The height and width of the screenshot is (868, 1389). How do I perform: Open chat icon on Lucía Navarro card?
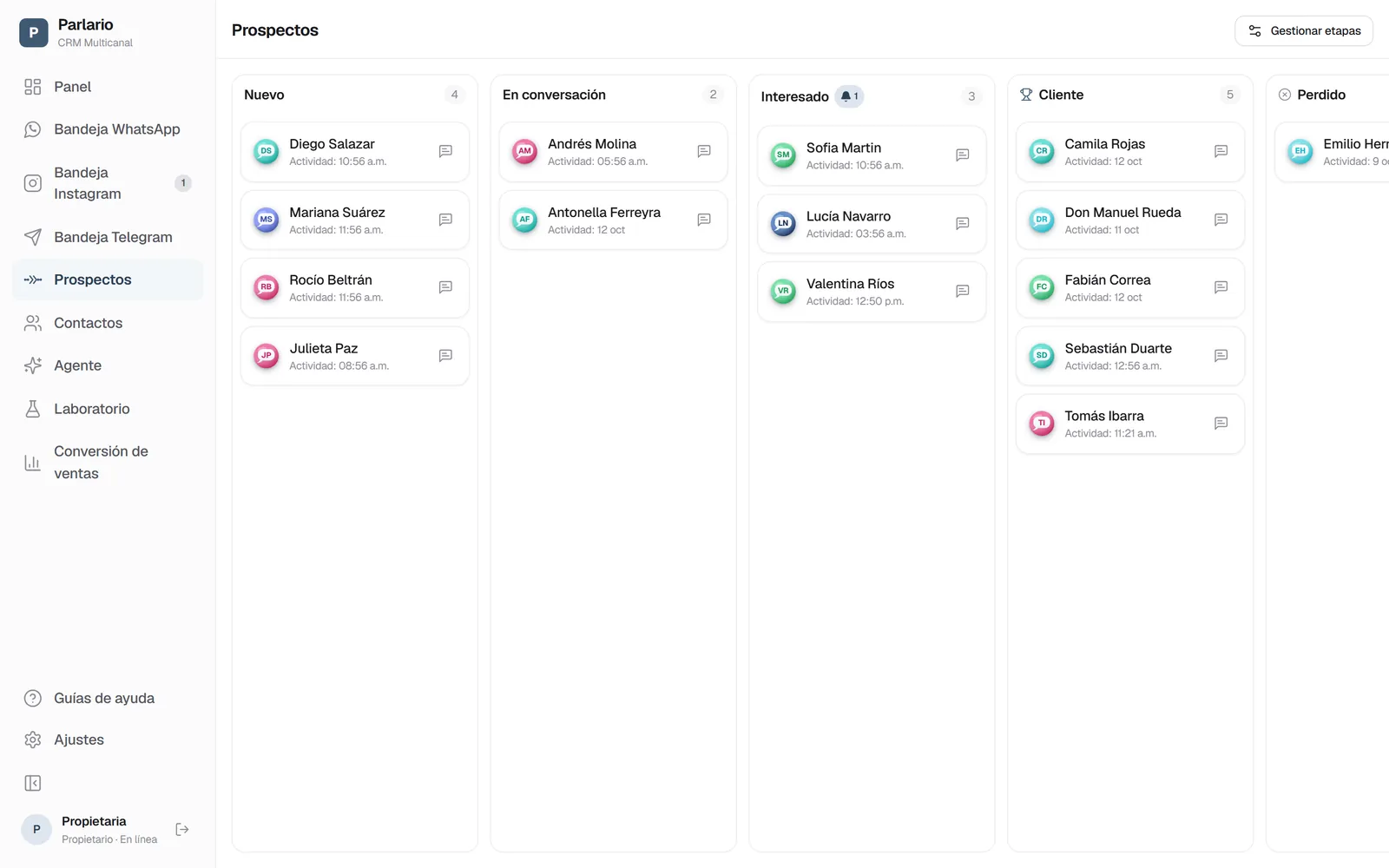(x=962, y=223)
